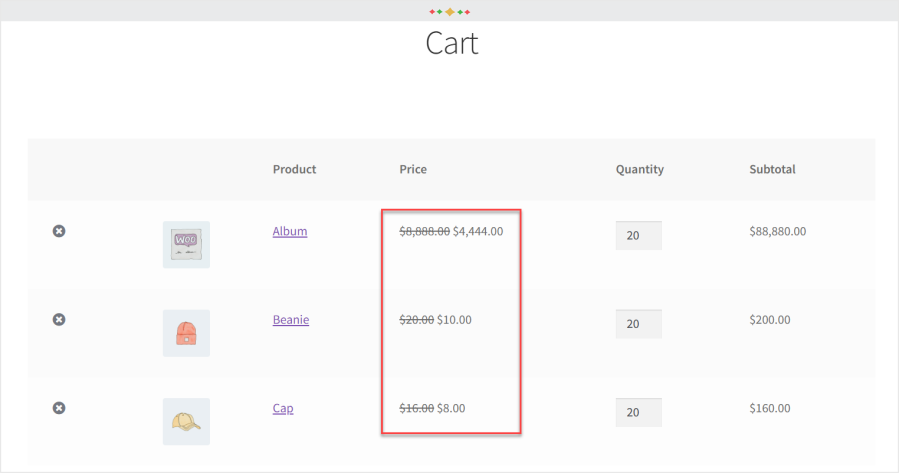
Task: Click the Product column header
Action: click(x=294, y=169)
